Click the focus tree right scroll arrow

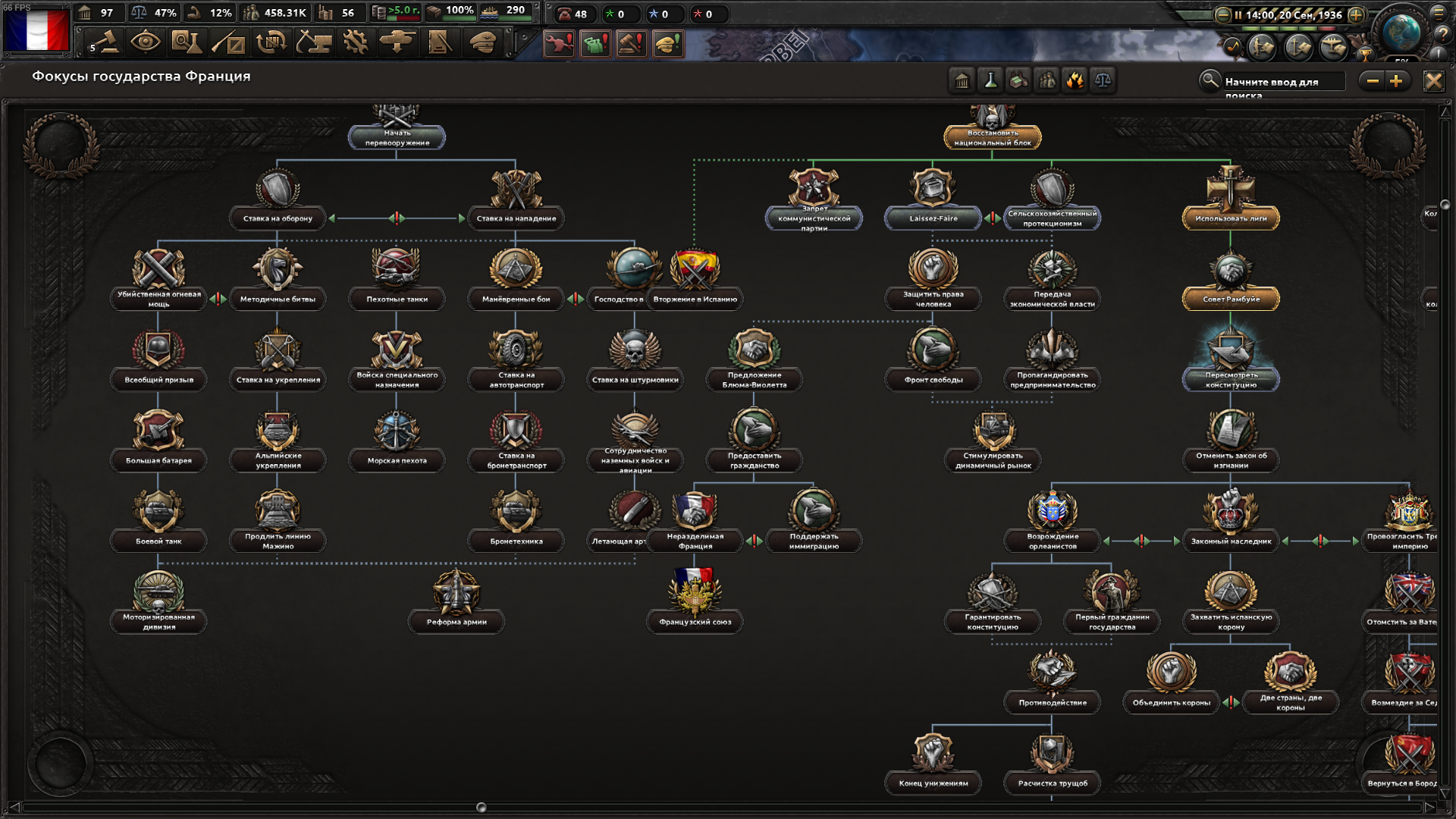point(1429,807)
